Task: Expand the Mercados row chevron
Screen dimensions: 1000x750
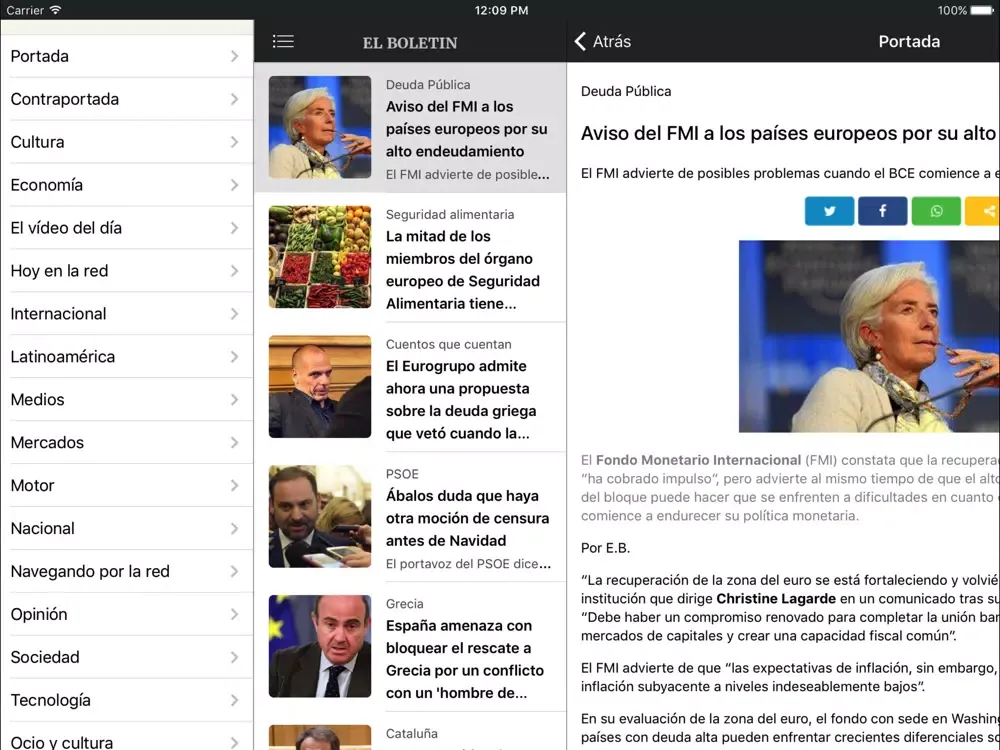Action: coord(235,443)
